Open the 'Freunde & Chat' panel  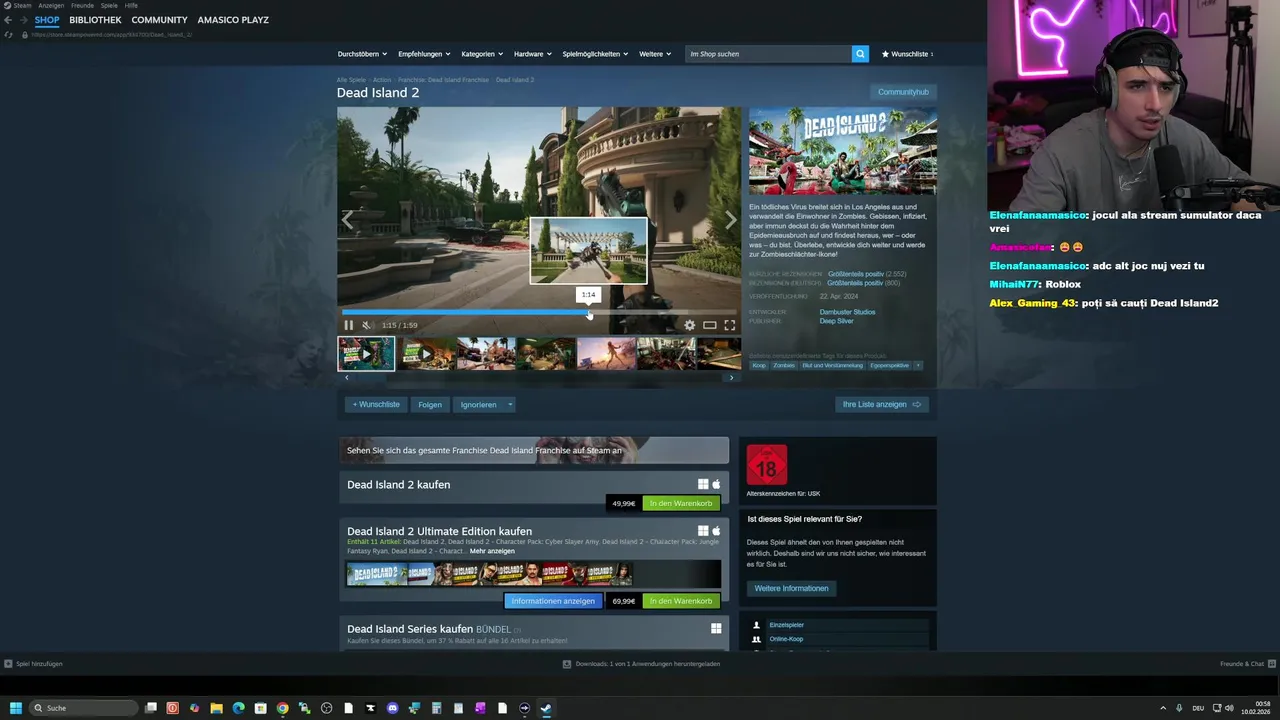point(1247,664)
